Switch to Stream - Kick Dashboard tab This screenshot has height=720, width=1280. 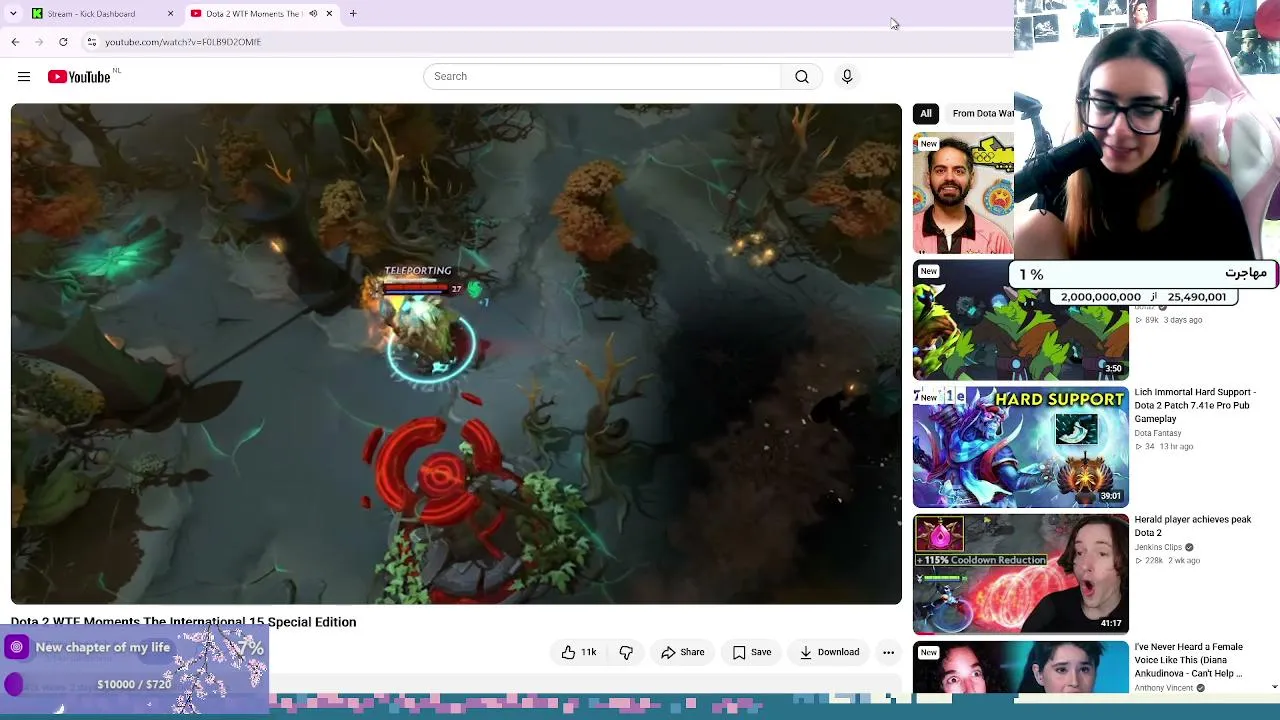point(100,14)
